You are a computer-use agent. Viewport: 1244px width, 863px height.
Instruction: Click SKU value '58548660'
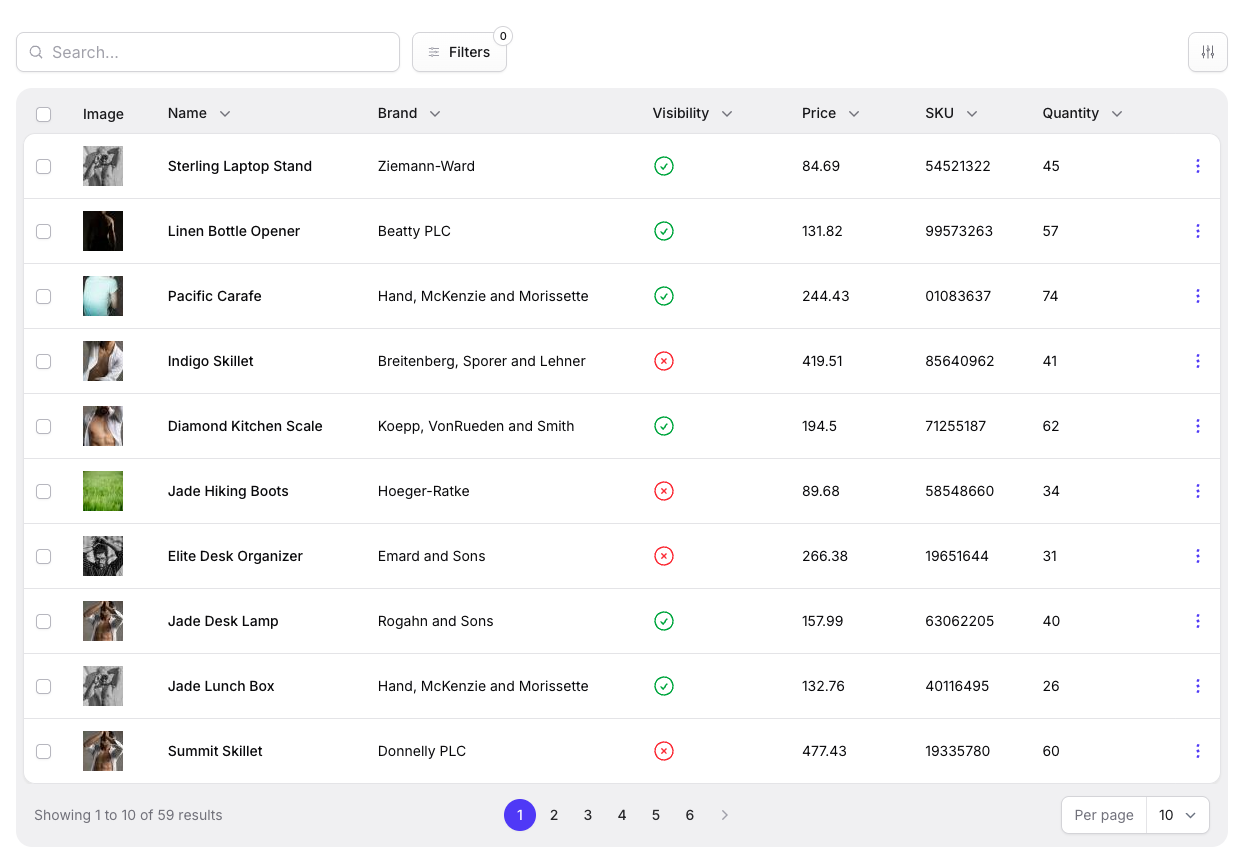pyautogui.click(x=960, y=491)
